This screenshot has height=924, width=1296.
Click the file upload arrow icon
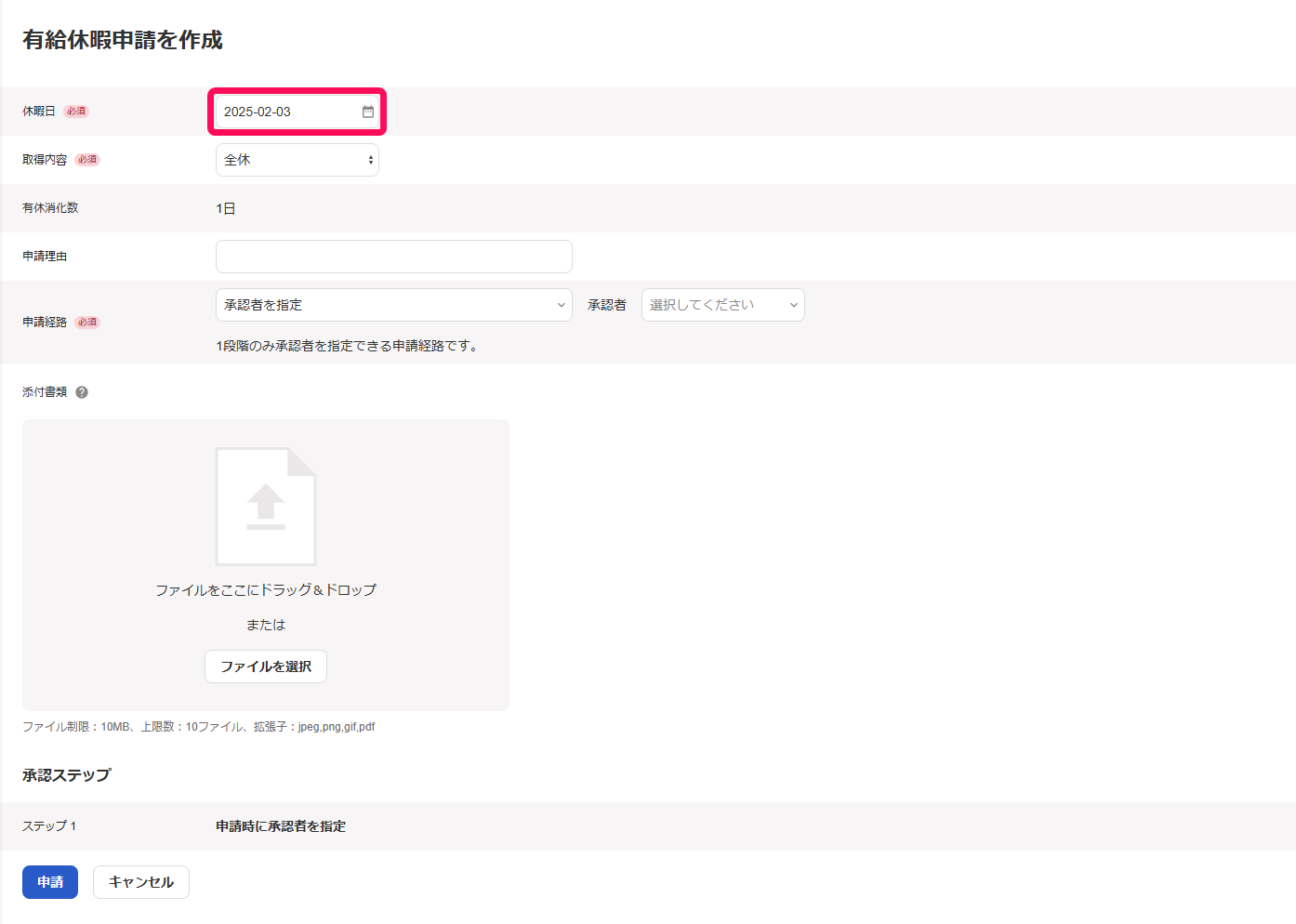coord(266,507)
